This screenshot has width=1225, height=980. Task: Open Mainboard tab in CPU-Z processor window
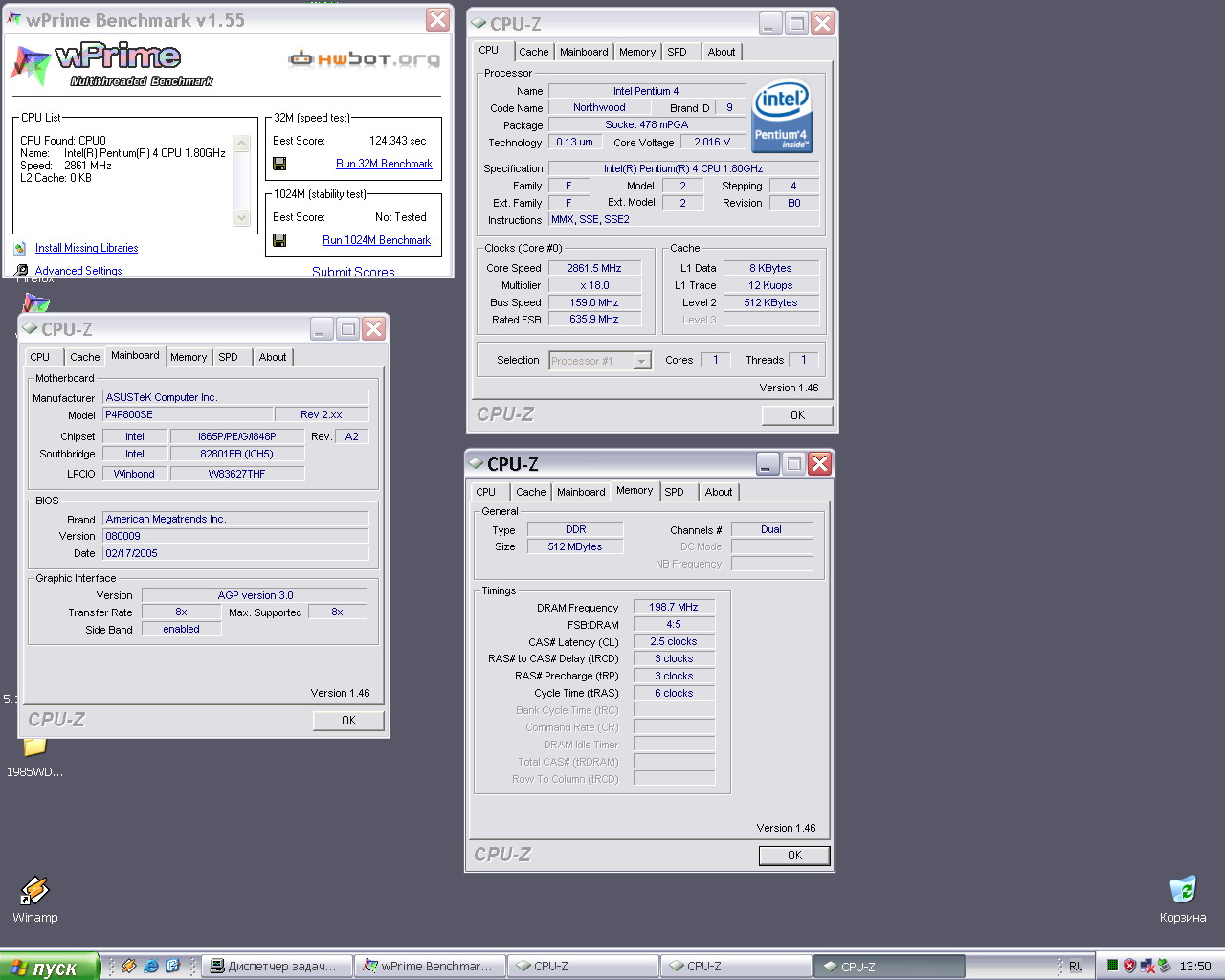584,52
